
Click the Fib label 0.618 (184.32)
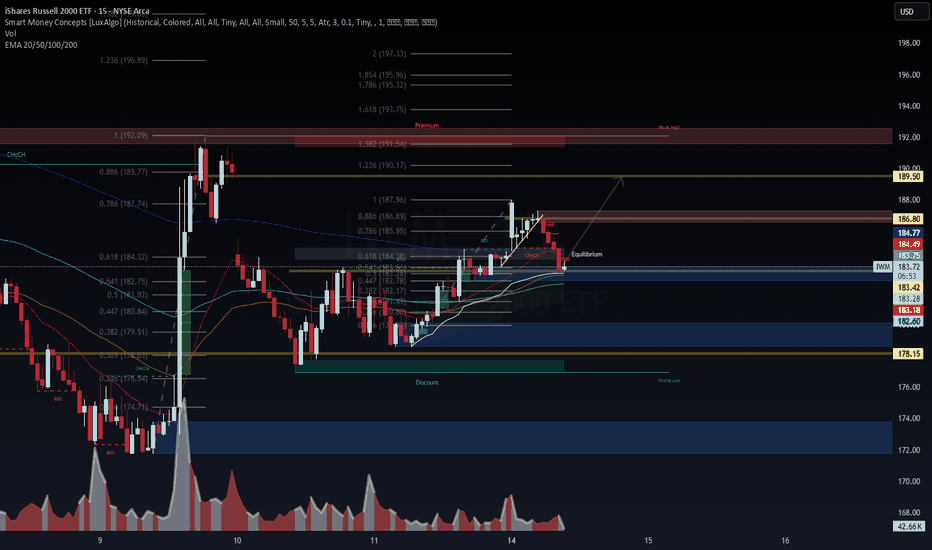pos(124,257)
